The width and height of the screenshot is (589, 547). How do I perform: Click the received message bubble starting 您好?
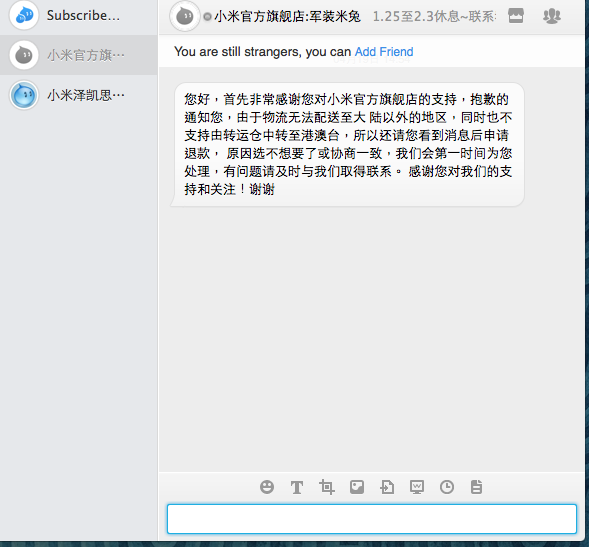click(x=347, y=145)
